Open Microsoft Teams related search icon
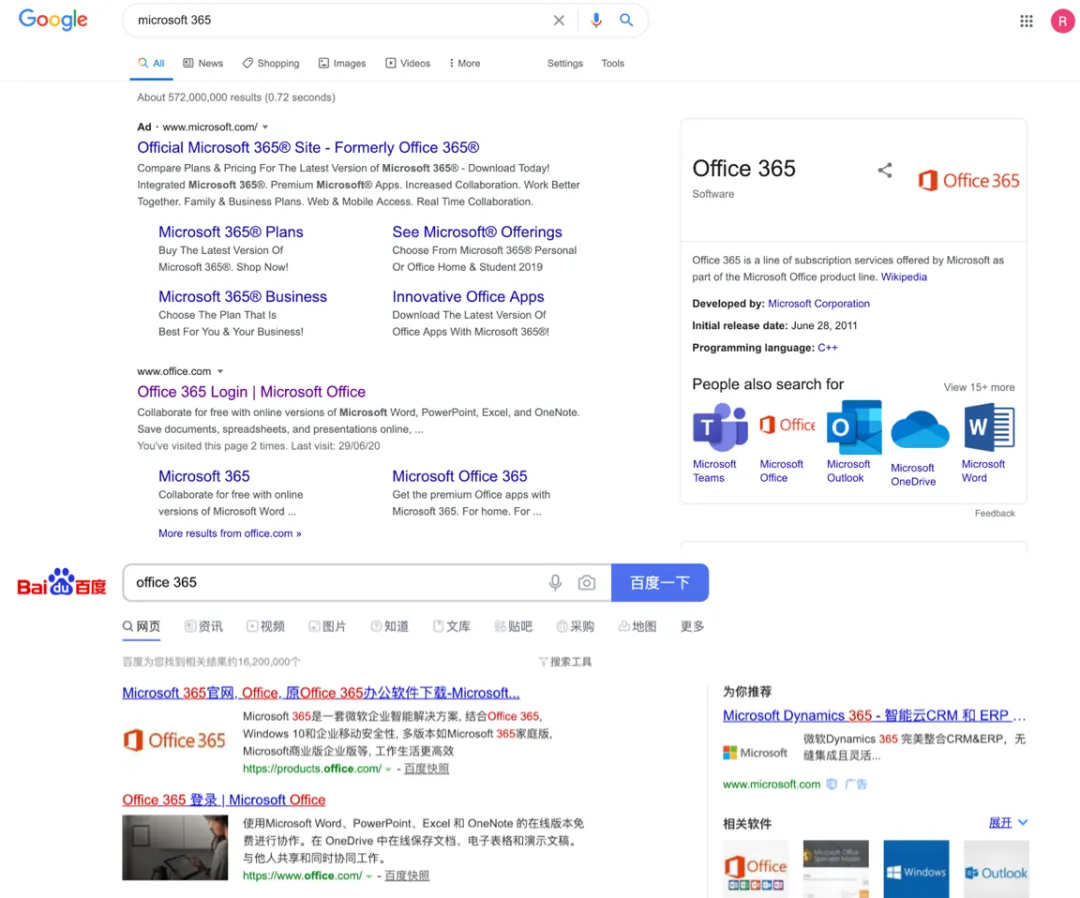 pos(720,427)
